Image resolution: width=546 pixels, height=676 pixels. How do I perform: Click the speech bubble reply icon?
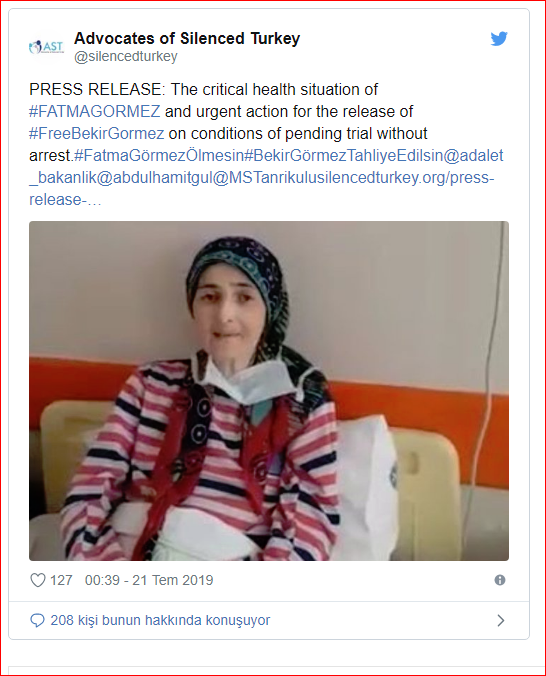point(37,620)
